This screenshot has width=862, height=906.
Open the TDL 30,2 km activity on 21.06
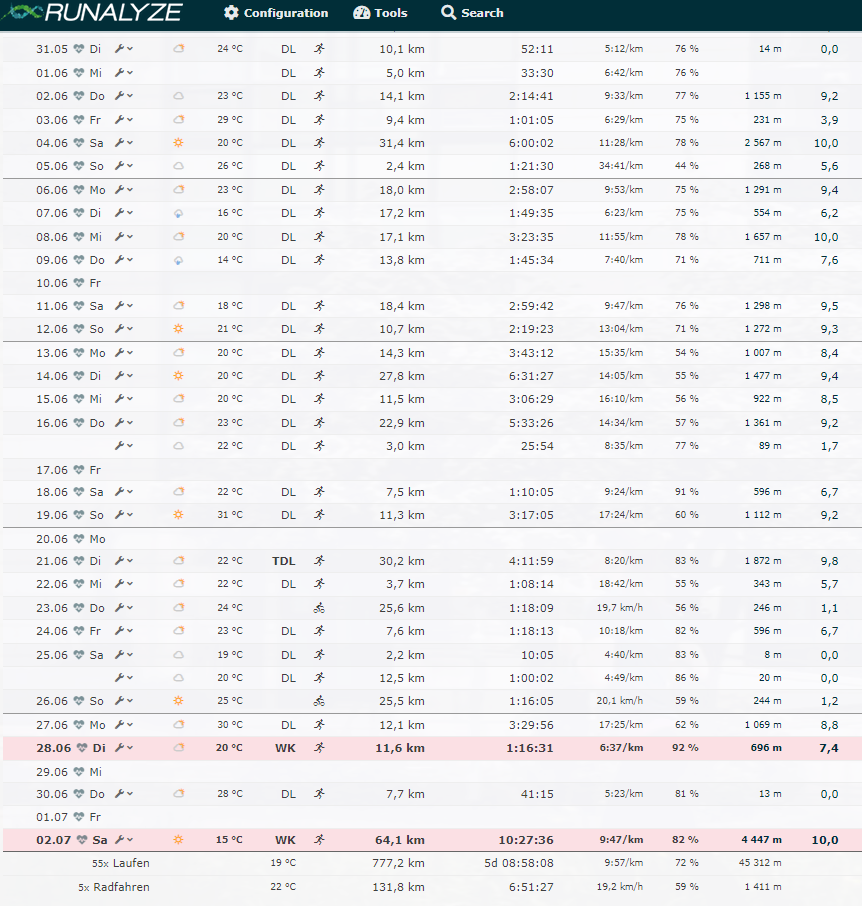(x=400, y=562)
